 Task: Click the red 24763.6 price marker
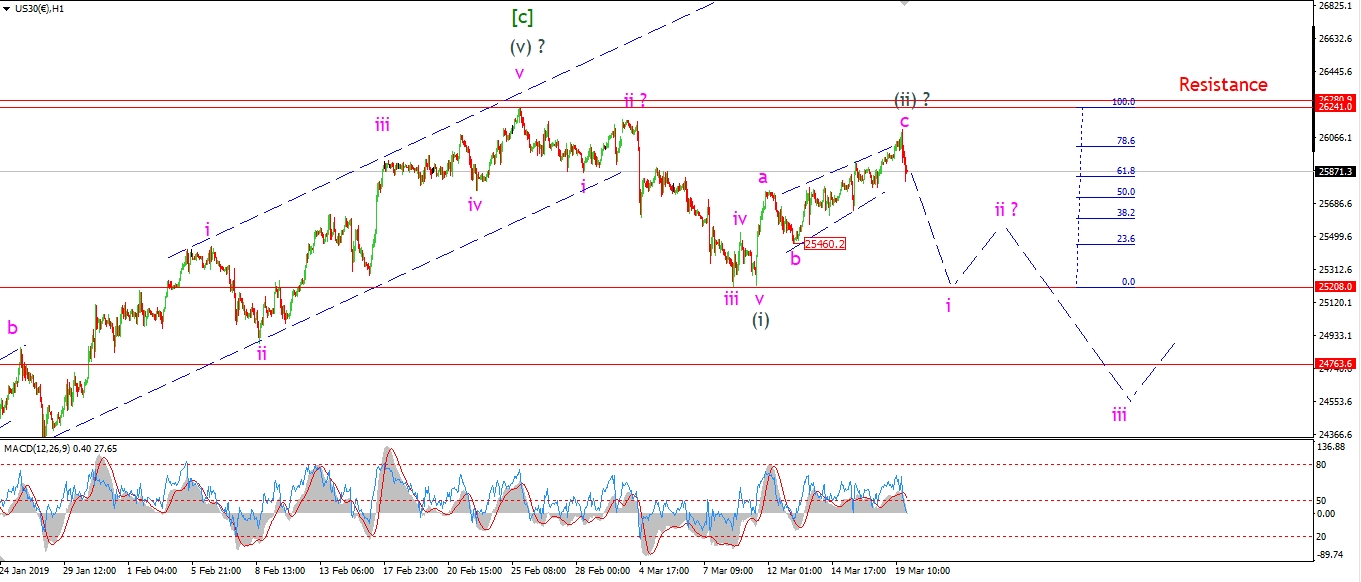[1334, 364]
